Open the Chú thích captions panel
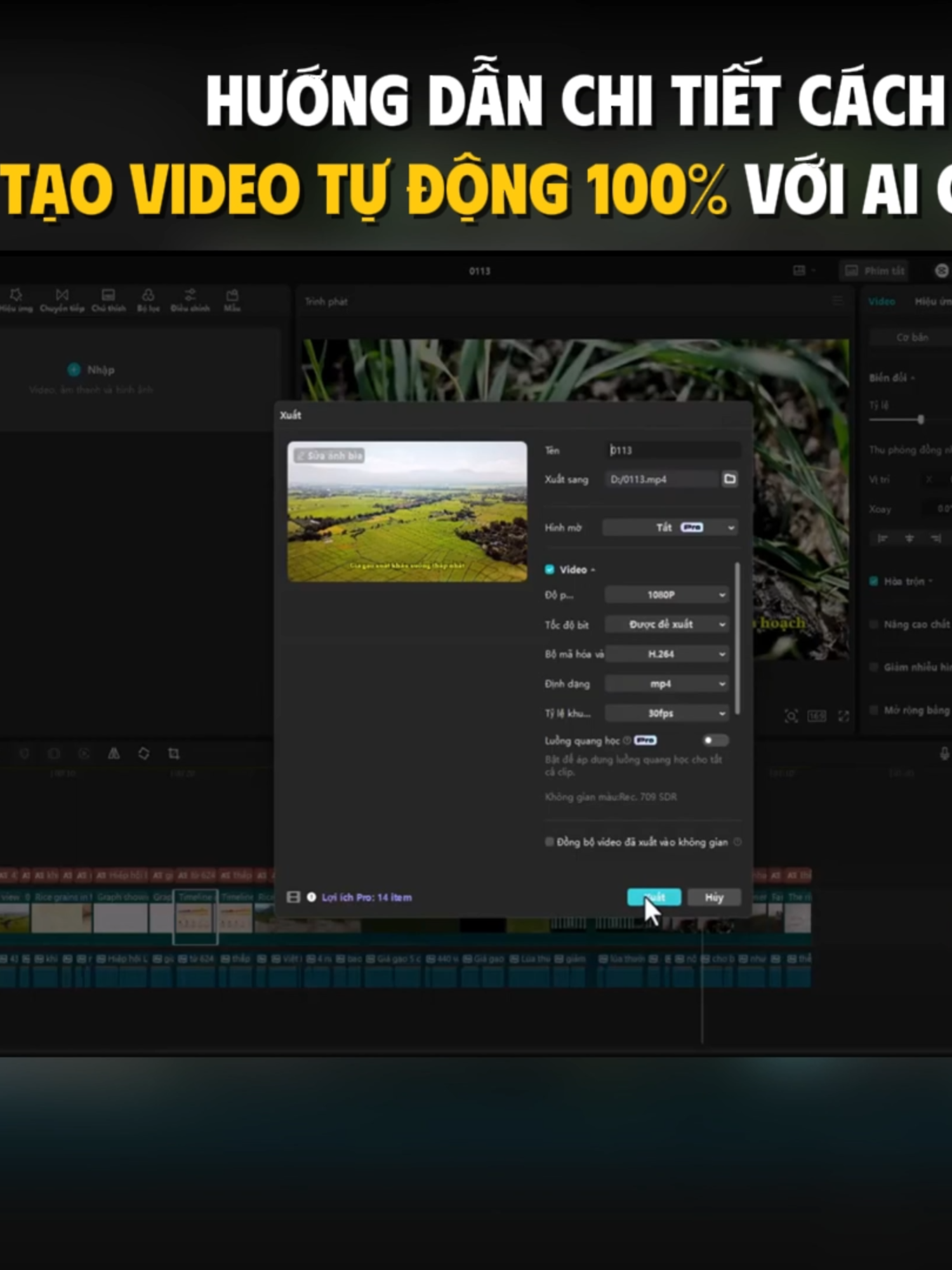 click(109, 300)
